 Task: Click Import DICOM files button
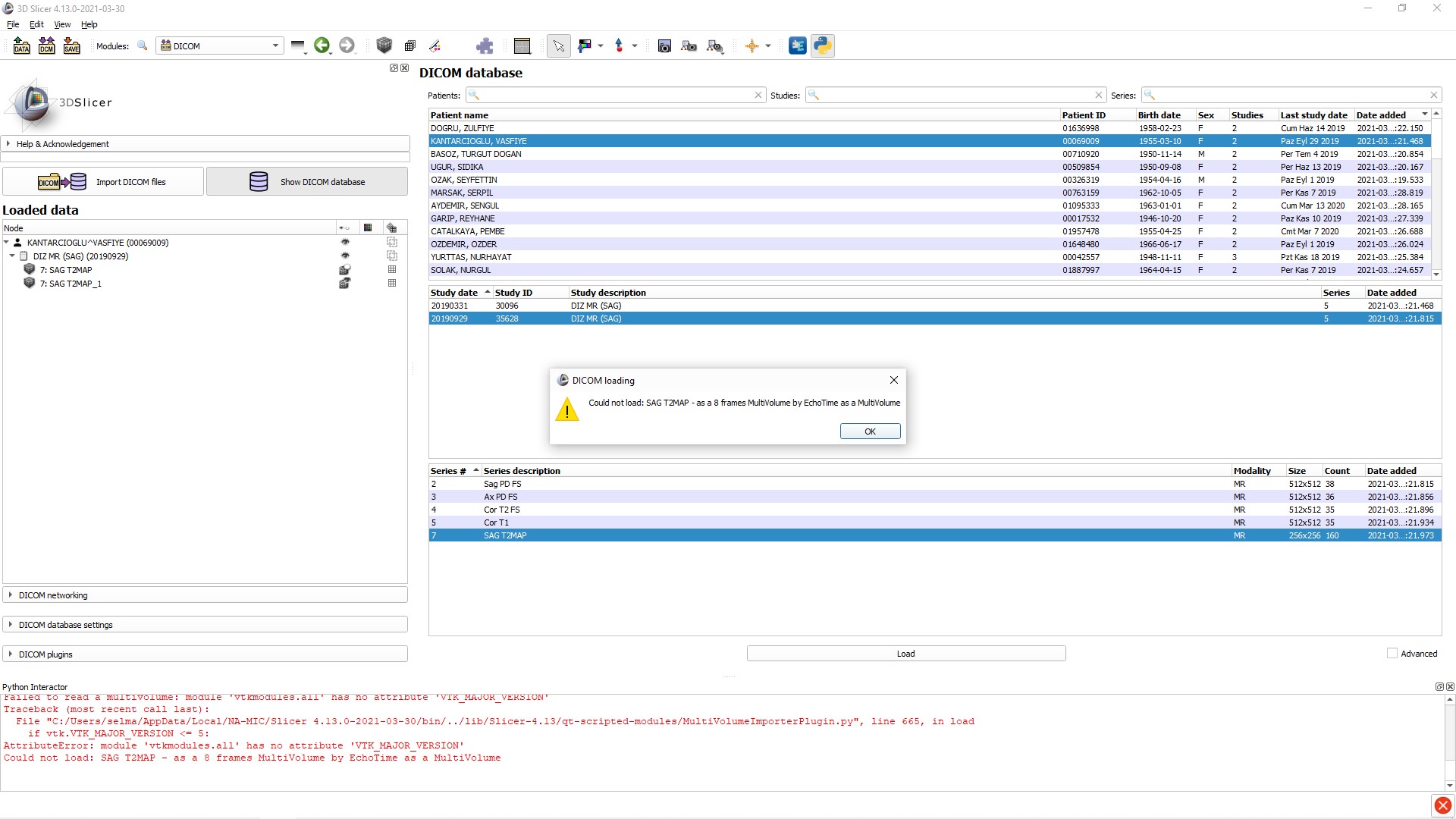click(x=103, y=182)
